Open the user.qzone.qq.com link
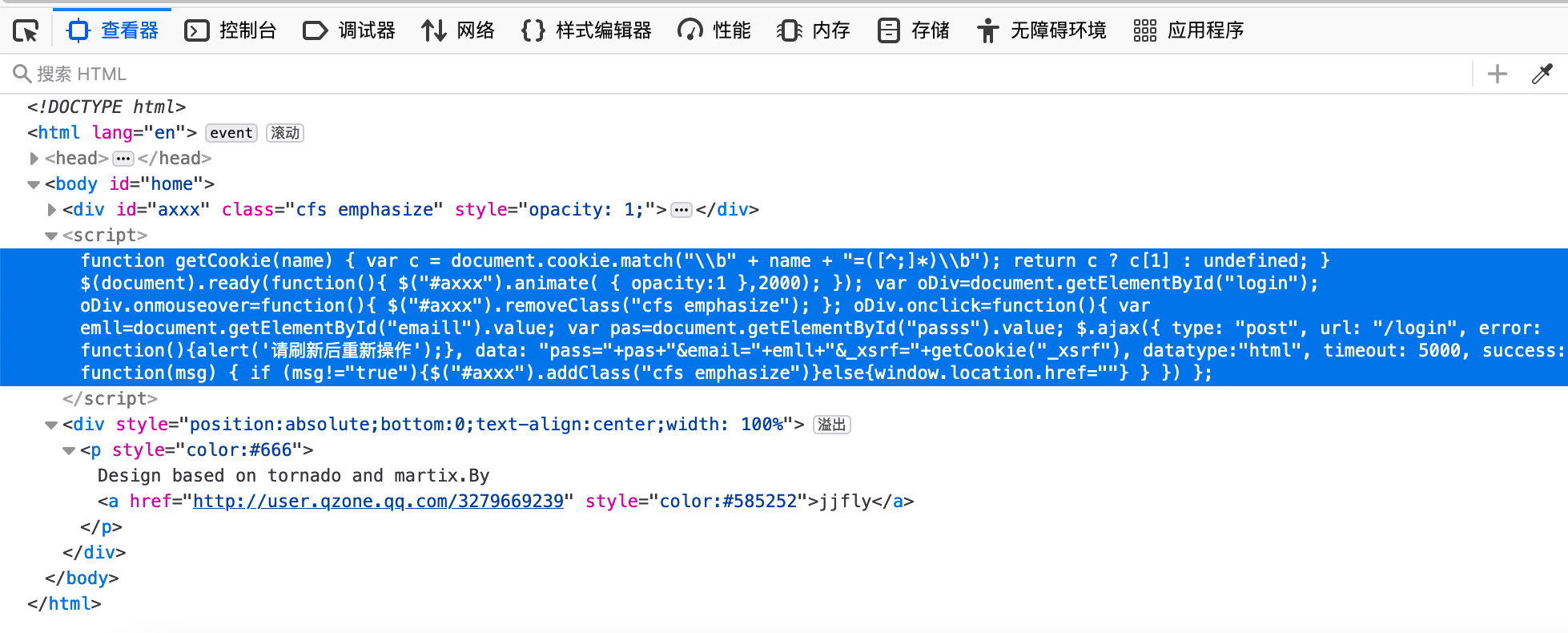 tap(379, 502)
